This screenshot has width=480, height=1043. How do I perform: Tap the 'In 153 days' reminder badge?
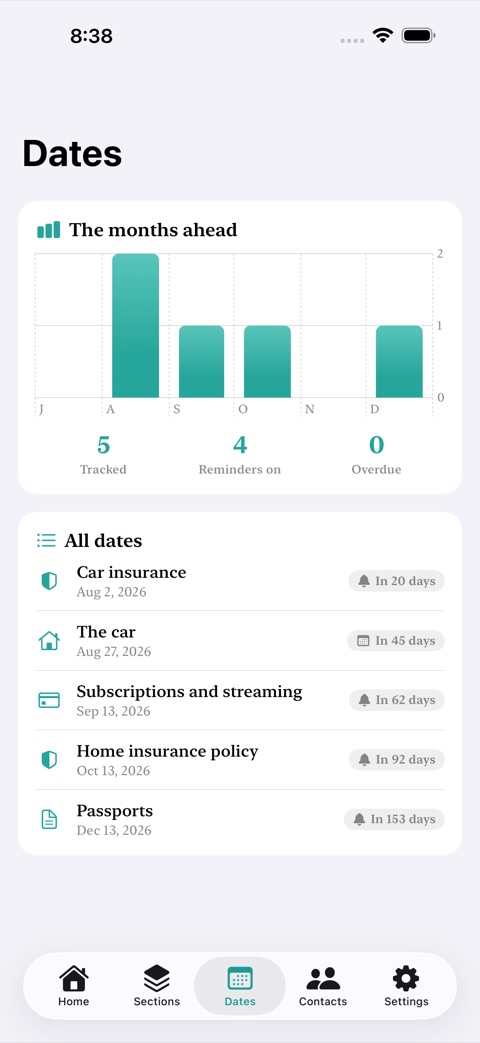point(394,819)
